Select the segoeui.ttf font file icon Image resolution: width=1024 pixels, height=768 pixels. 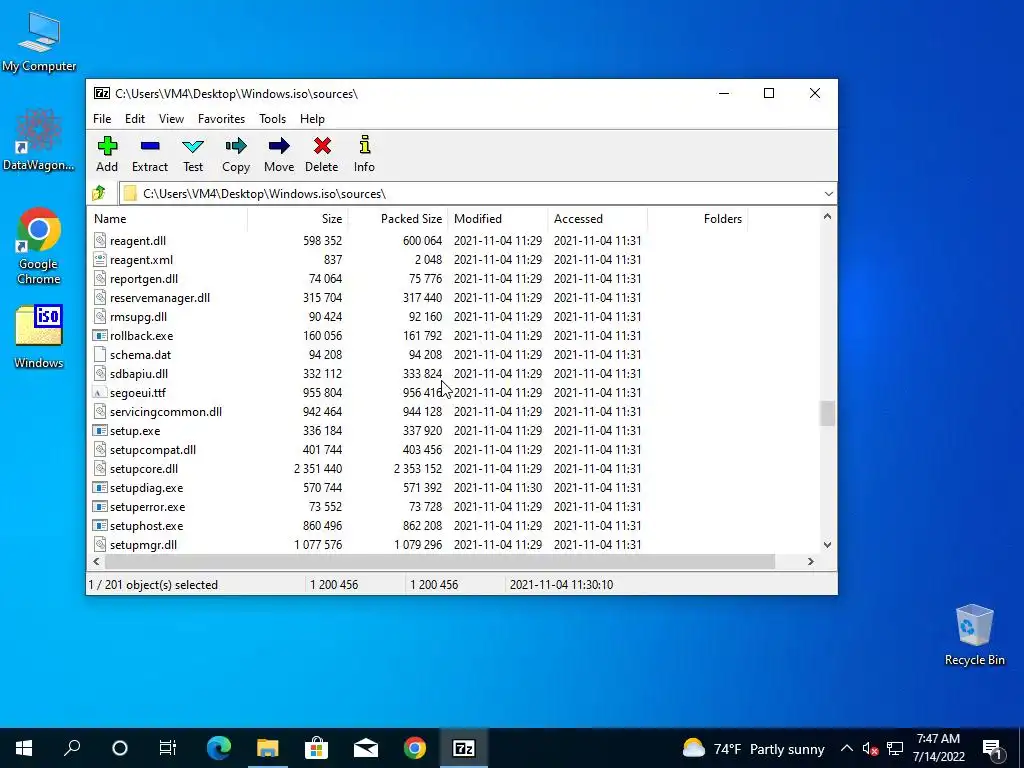(x=100, y=392)
